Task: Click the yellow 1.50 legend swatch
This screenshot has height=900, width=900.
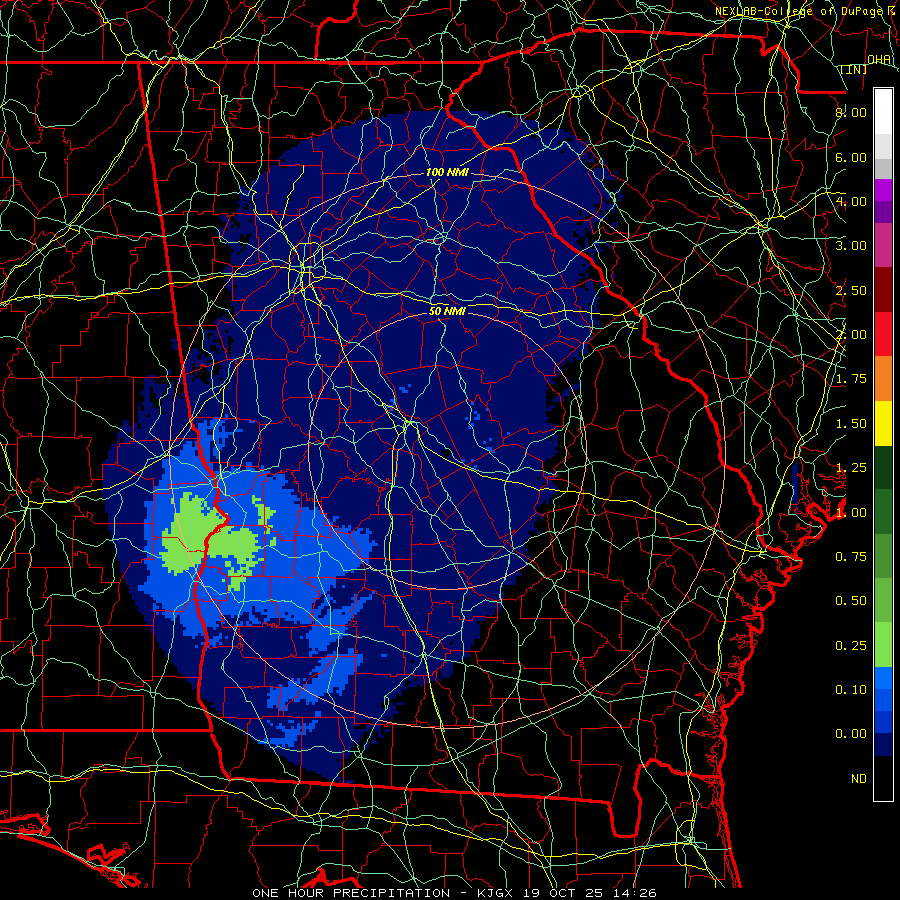Action: coord(883,423)
